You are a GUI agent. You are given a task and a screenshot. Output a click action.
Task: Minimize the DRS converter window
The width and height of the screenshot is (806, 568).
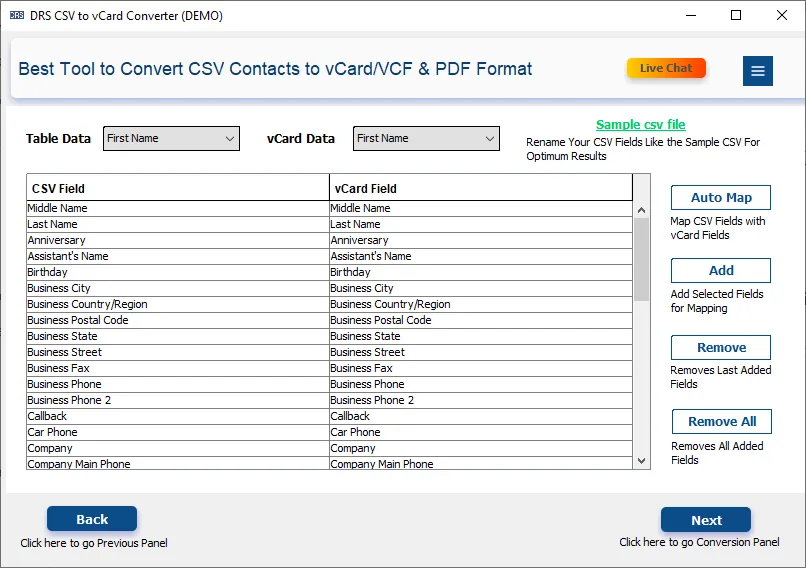[x=691, y=15]
